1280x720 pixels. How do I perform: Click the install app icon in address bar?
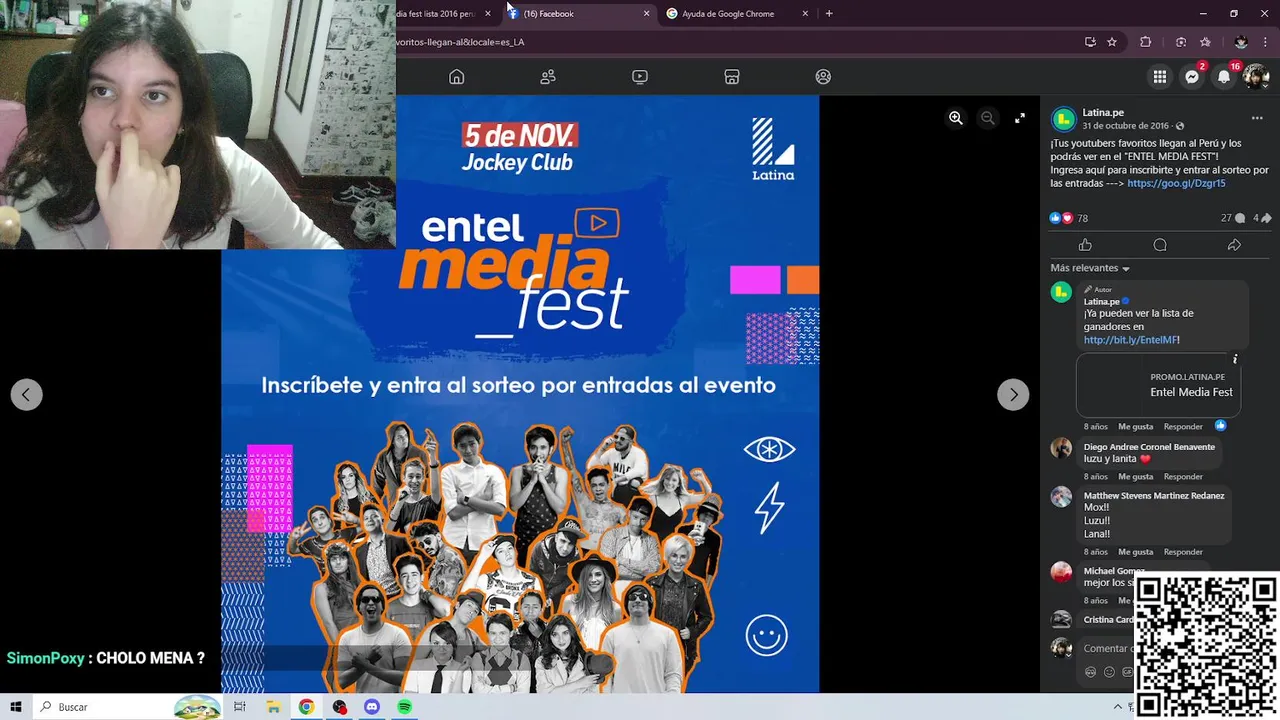pyautogui.click(x=1090, y=42)
